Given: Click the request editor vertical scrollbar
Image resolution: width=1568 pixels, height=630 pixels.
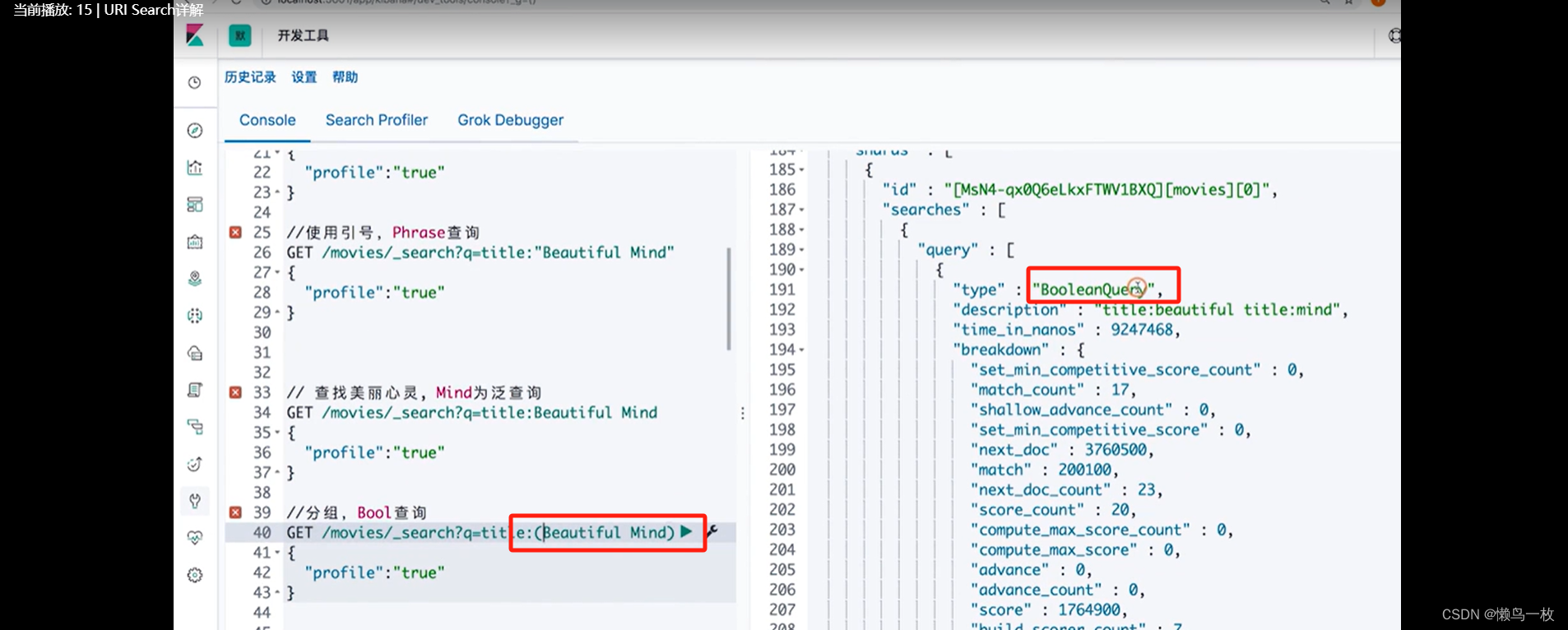Looking at the screenshot, I should pyautogui.click(x=729, y=299).
